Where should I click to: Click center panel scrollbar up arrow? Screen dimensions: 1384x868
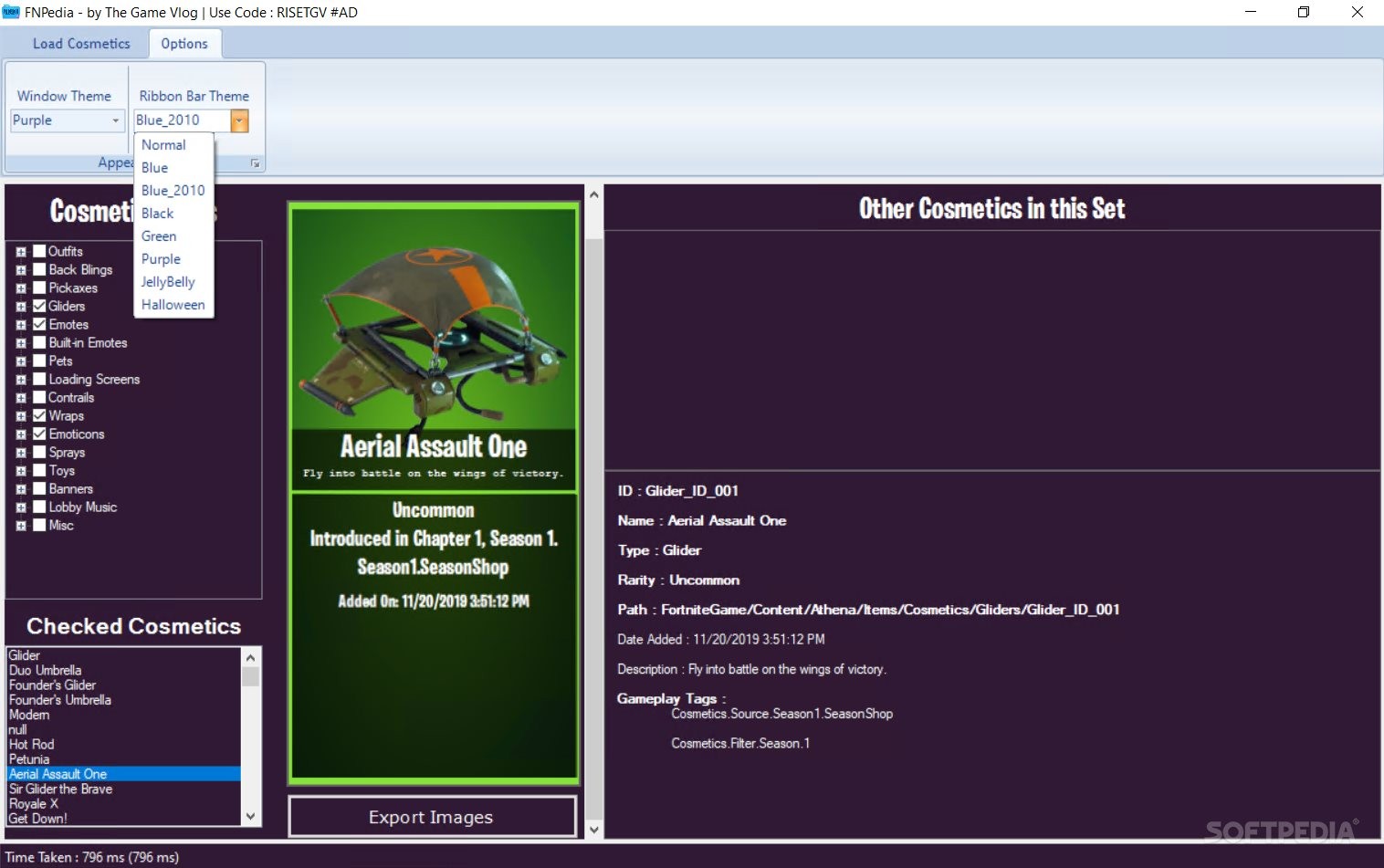click(594, 194)
